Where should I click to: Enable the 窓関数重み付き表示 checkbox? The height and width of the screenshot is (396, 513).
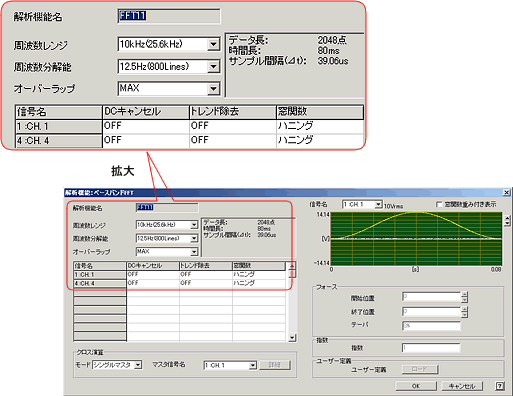pos(439,204)
